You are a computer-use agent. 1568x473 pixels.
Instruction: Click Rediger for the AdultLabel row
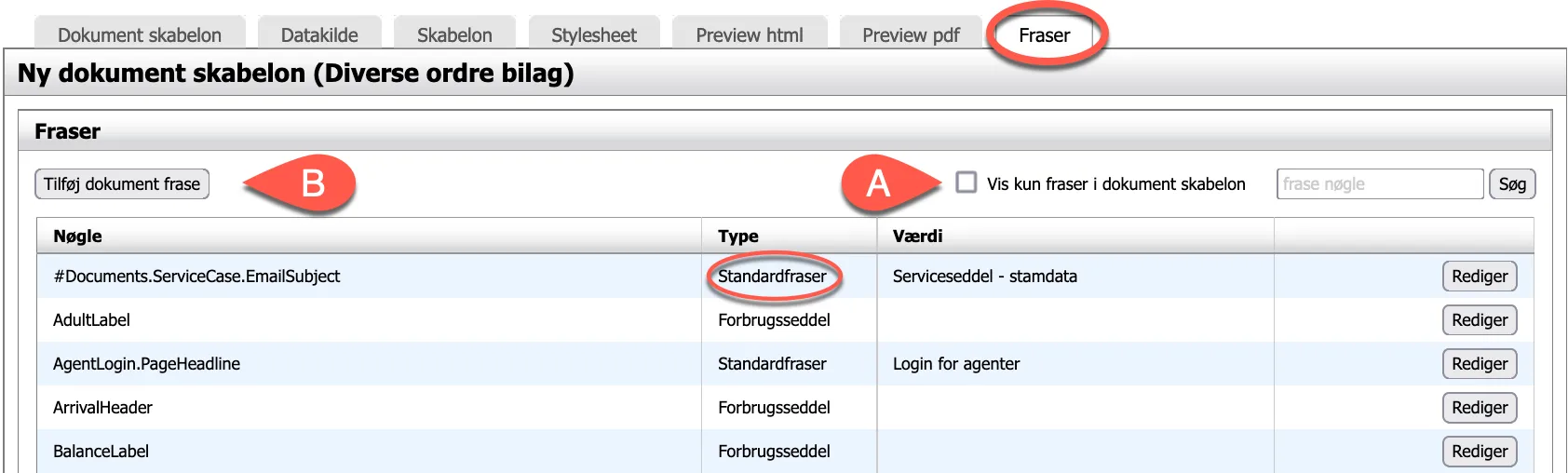coord(1479,320)
